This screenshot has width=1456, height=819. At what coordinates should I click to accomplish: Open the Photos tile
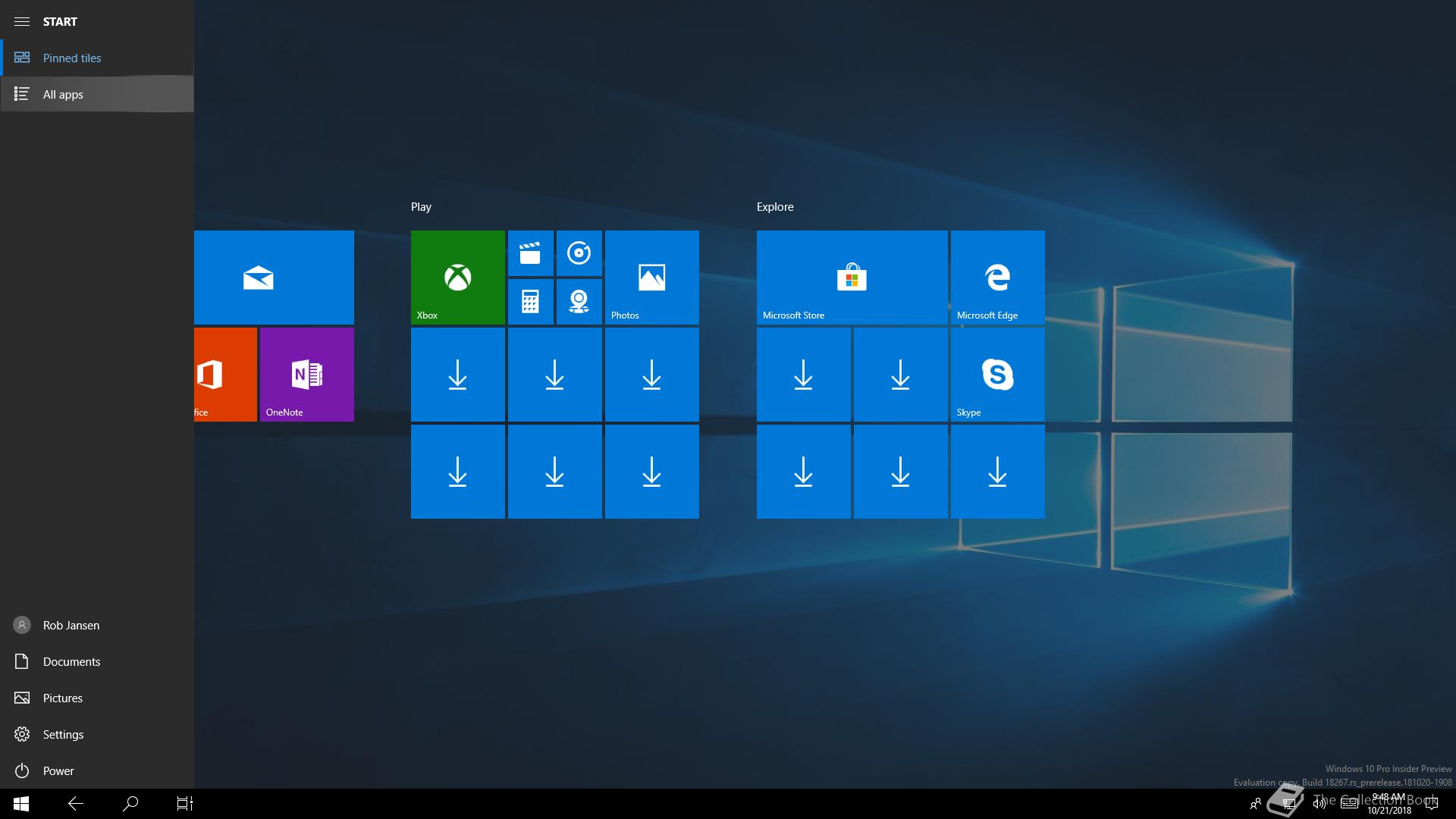tap(652, 278)
